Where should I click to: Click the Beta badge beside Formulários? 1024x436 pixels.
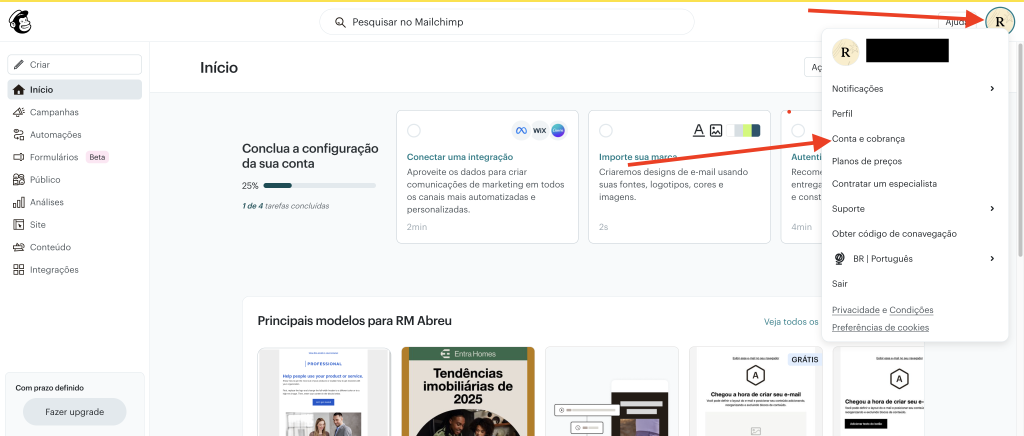click(97, 157)
